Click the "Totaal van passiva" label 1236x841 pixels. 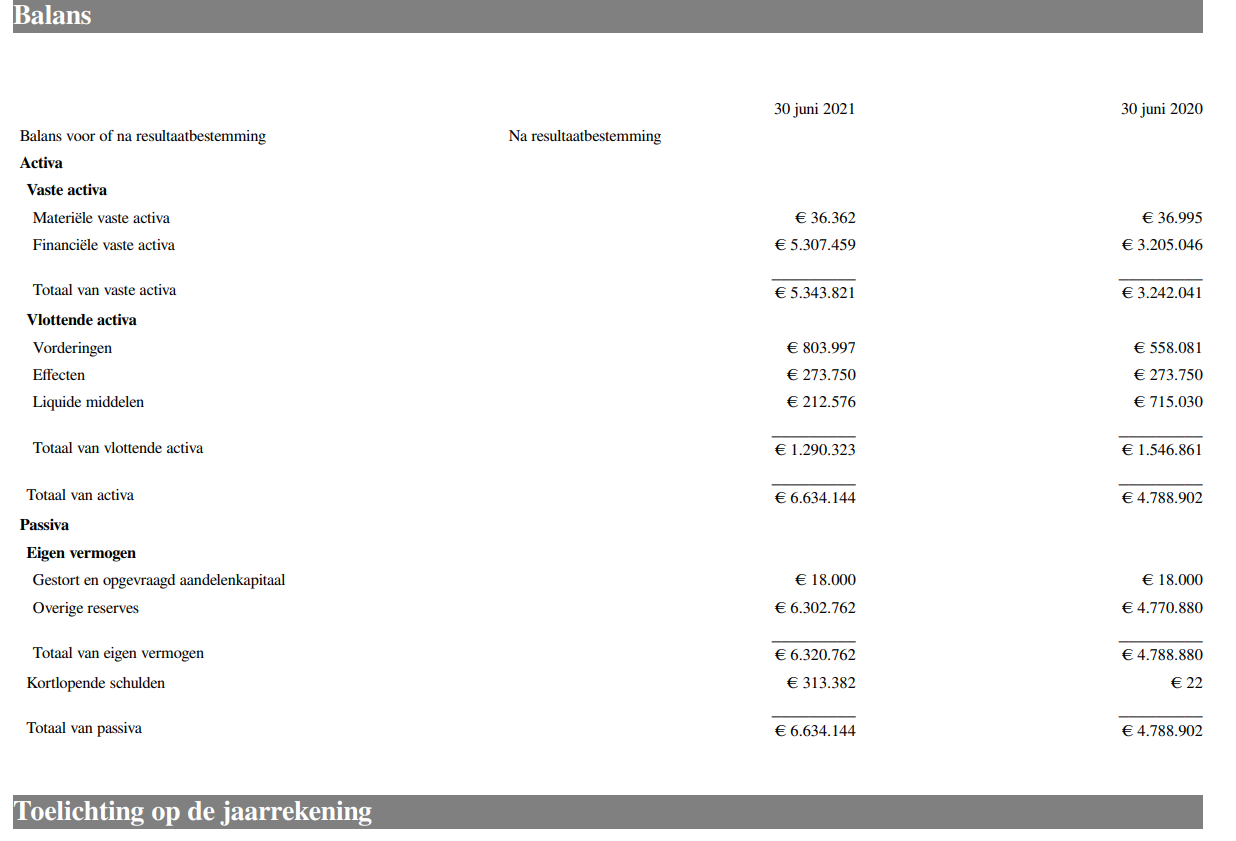pos(84,728)
